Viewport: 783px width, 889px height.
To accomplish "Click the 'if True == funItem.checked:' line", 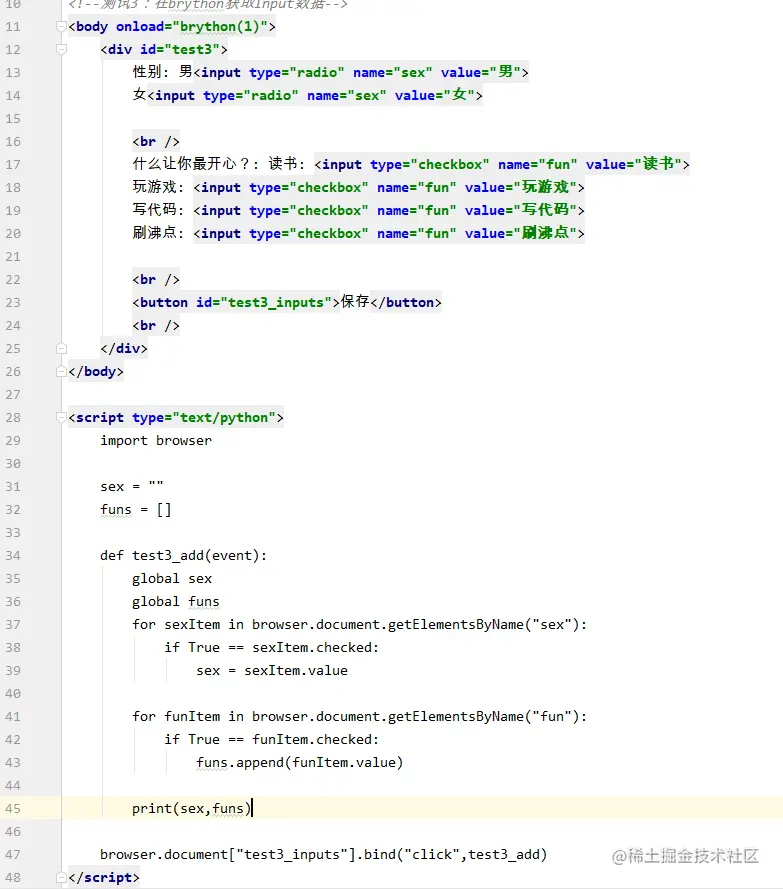I will click(x=272, y=739).
